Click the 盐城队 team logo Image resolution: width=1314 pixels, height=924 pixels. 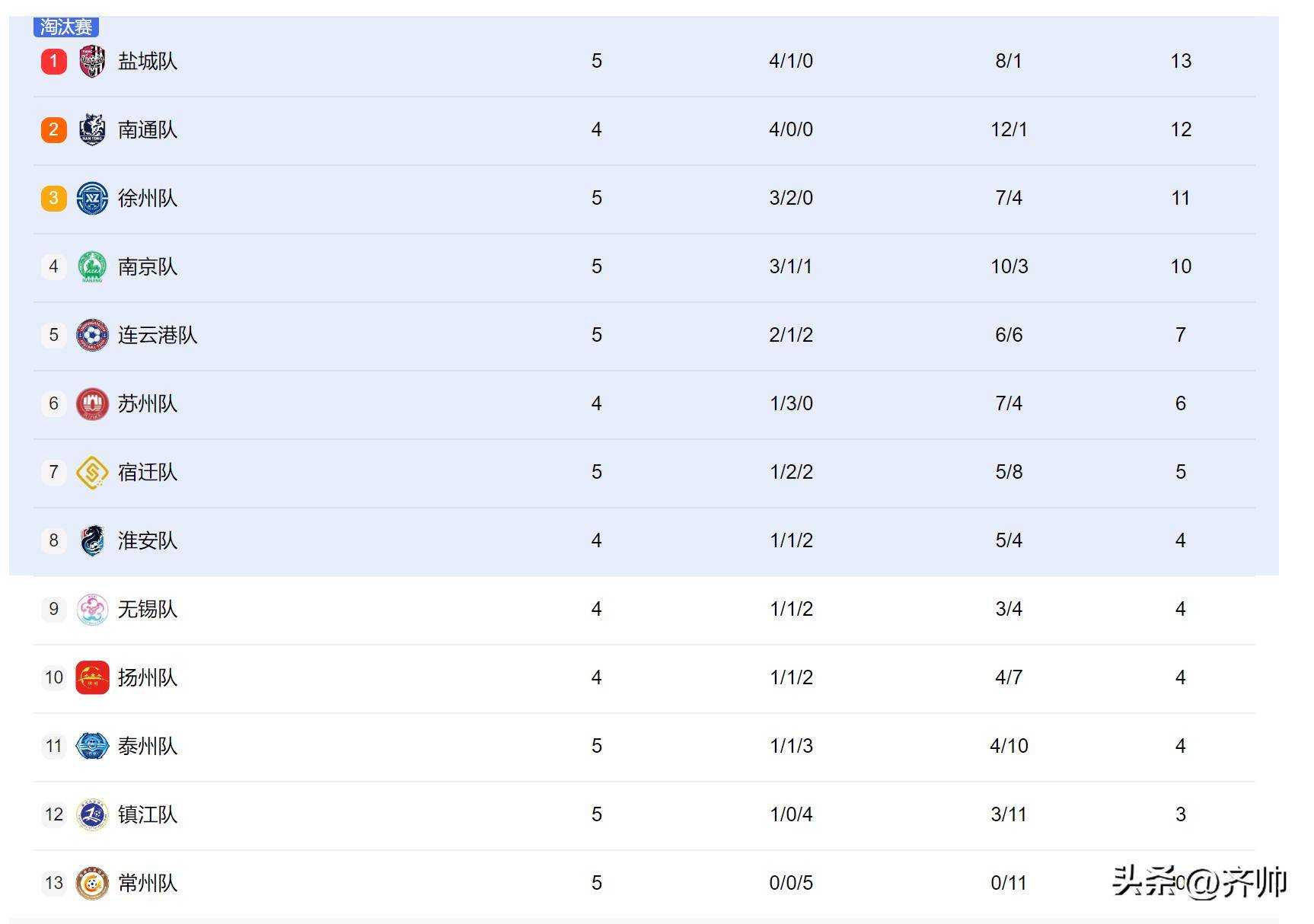tap(92, 61)
